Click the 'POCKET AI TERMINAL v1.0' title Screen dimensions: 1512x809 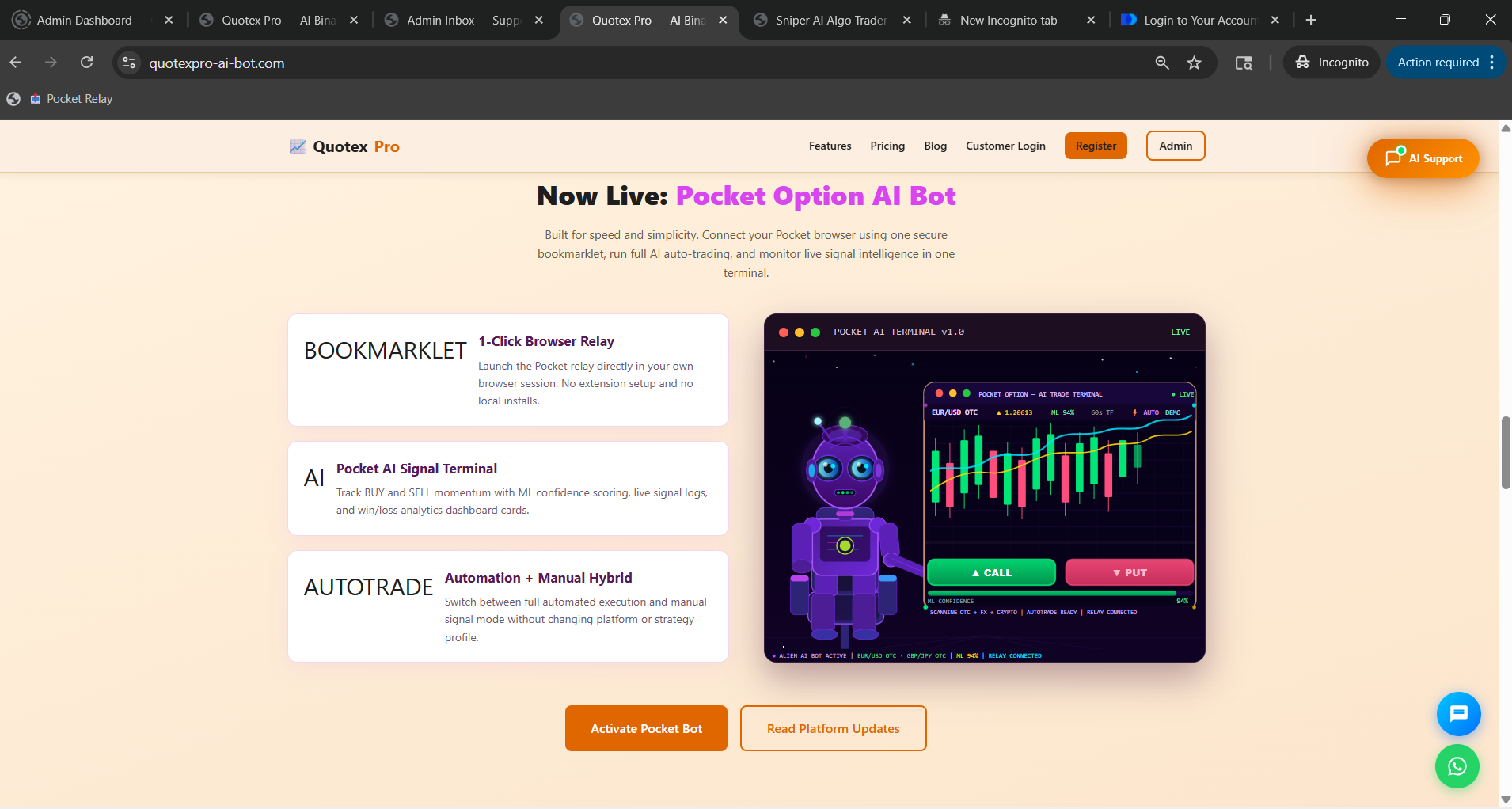click(x=898, y=332)
